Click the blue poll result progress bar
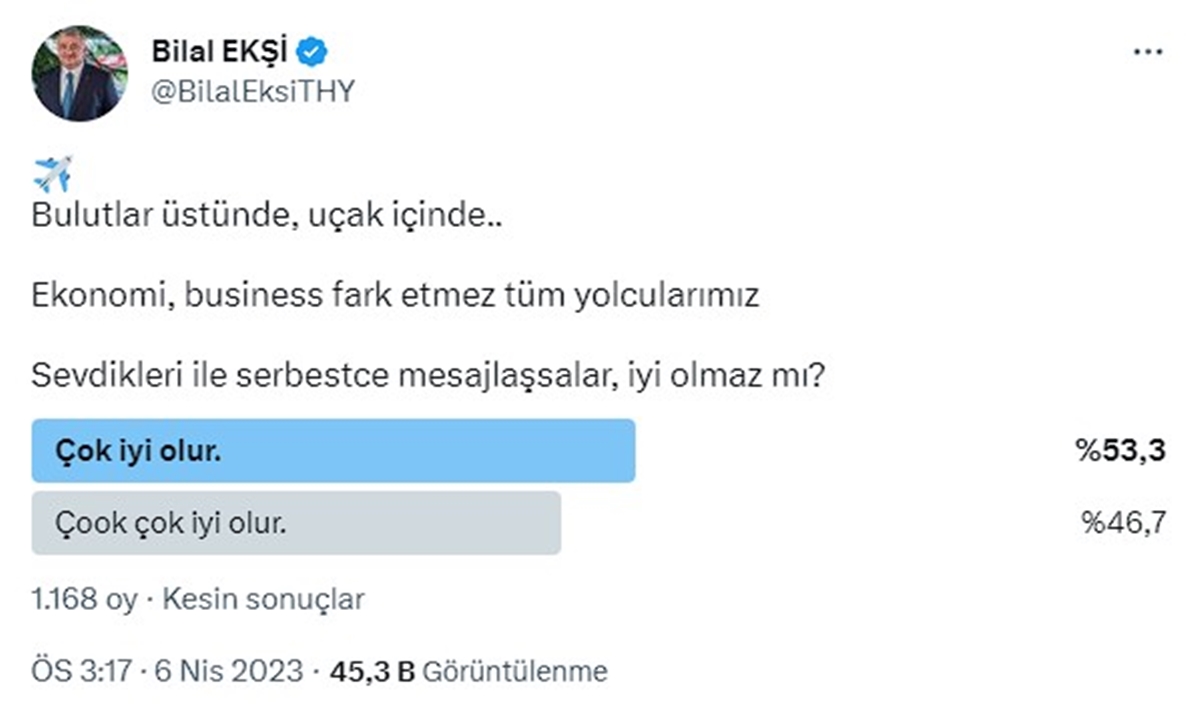 pyautogui.click(x=335, y=450)
